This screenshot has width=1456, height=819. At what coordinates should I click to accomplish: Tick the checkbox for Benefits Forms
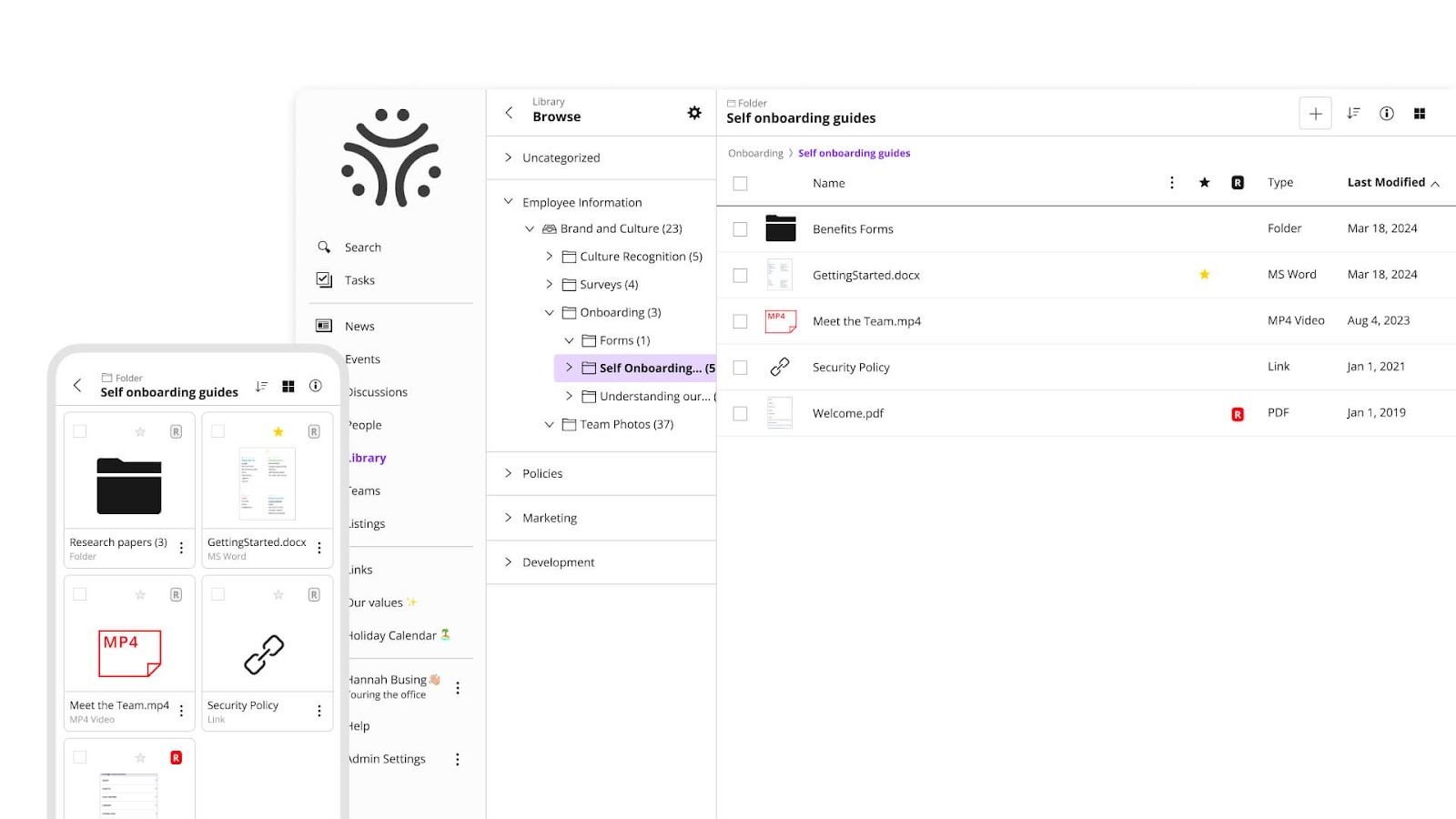pos(740,229)
